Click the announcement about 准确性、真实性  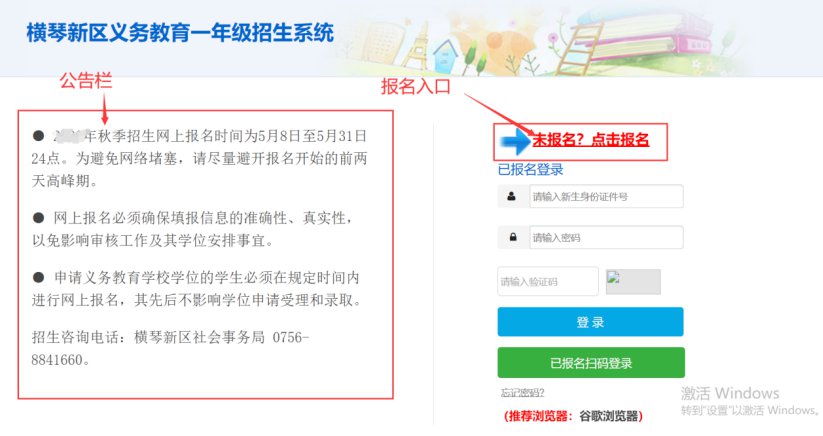tap(192, 229)
